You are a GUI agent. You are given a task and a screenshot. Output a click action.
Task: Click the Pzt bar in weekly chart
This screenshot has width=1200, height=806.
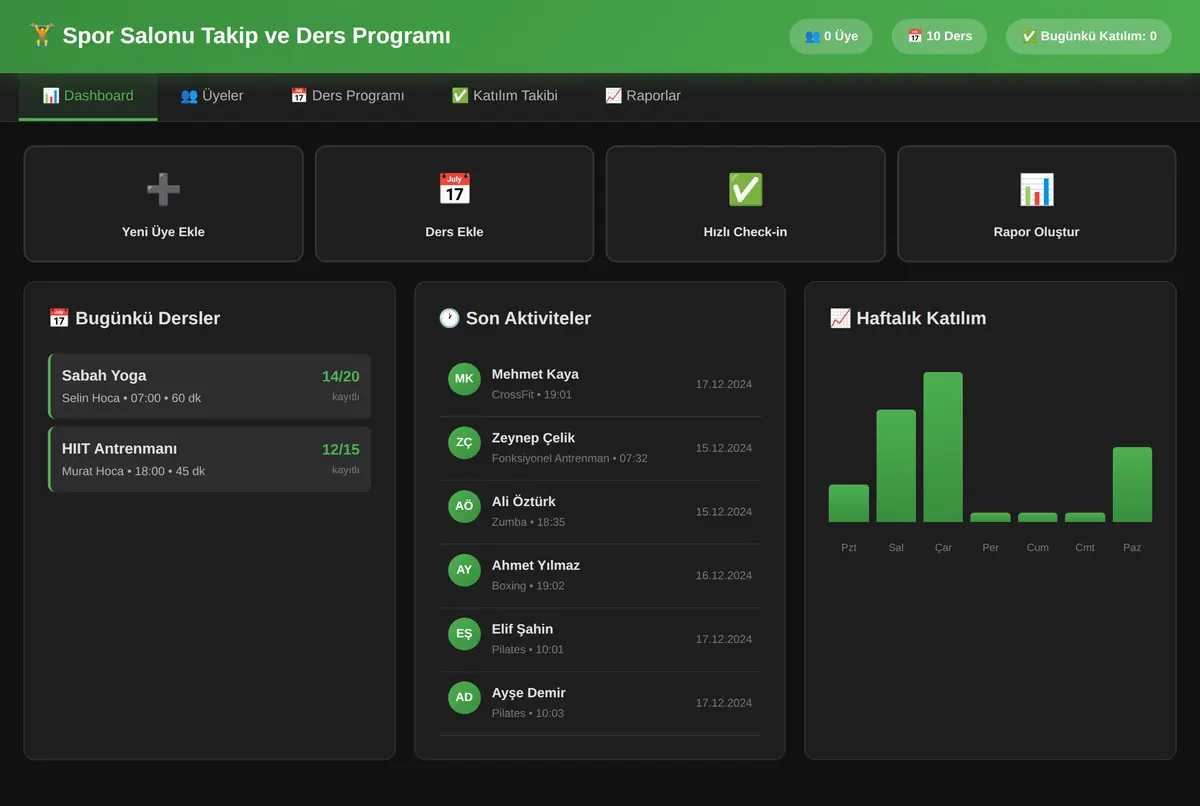click(x=849, y=503)
